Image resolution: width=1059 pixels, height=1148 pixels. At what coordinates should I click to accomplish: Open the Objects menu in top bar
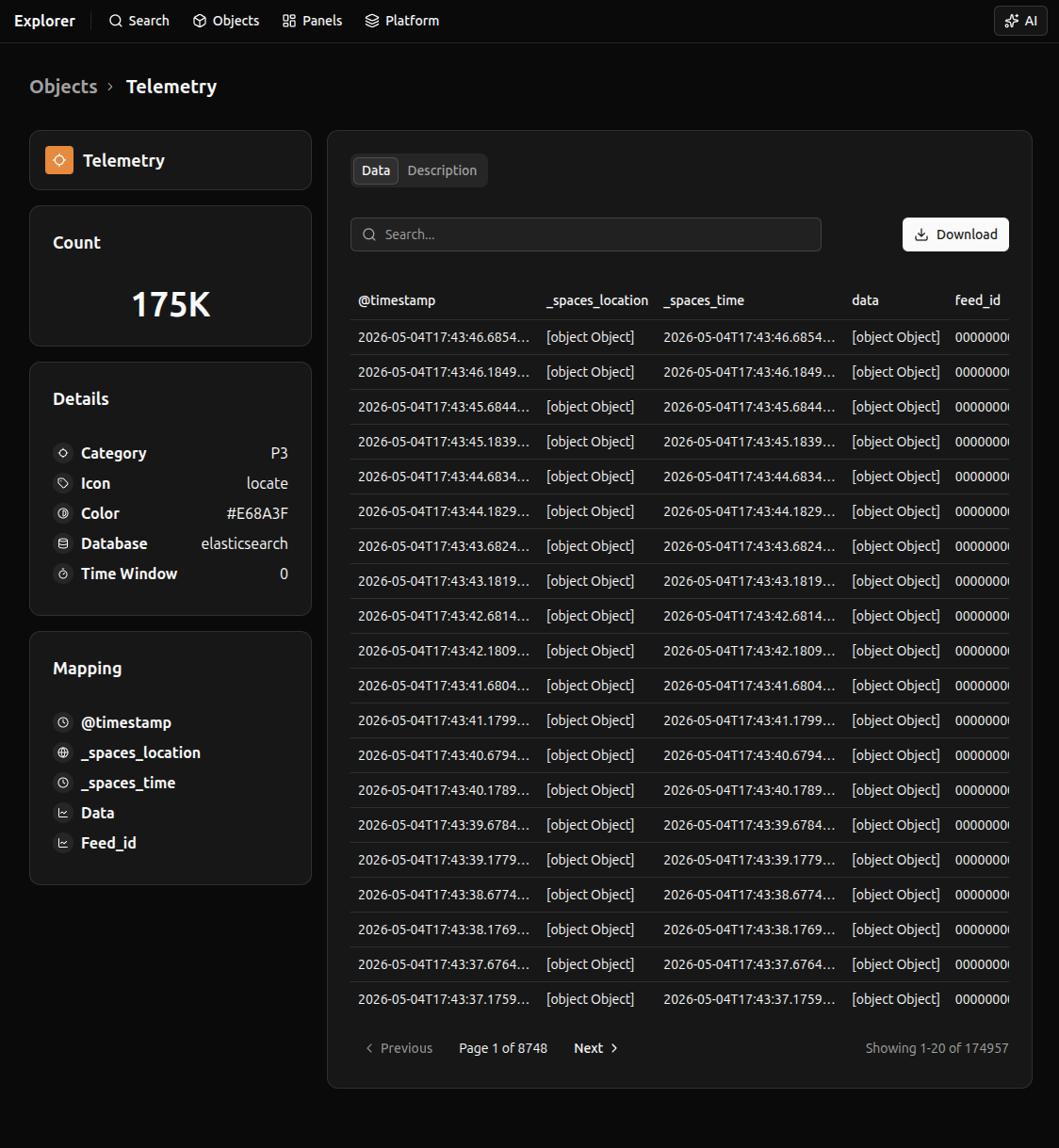[226, 21]
